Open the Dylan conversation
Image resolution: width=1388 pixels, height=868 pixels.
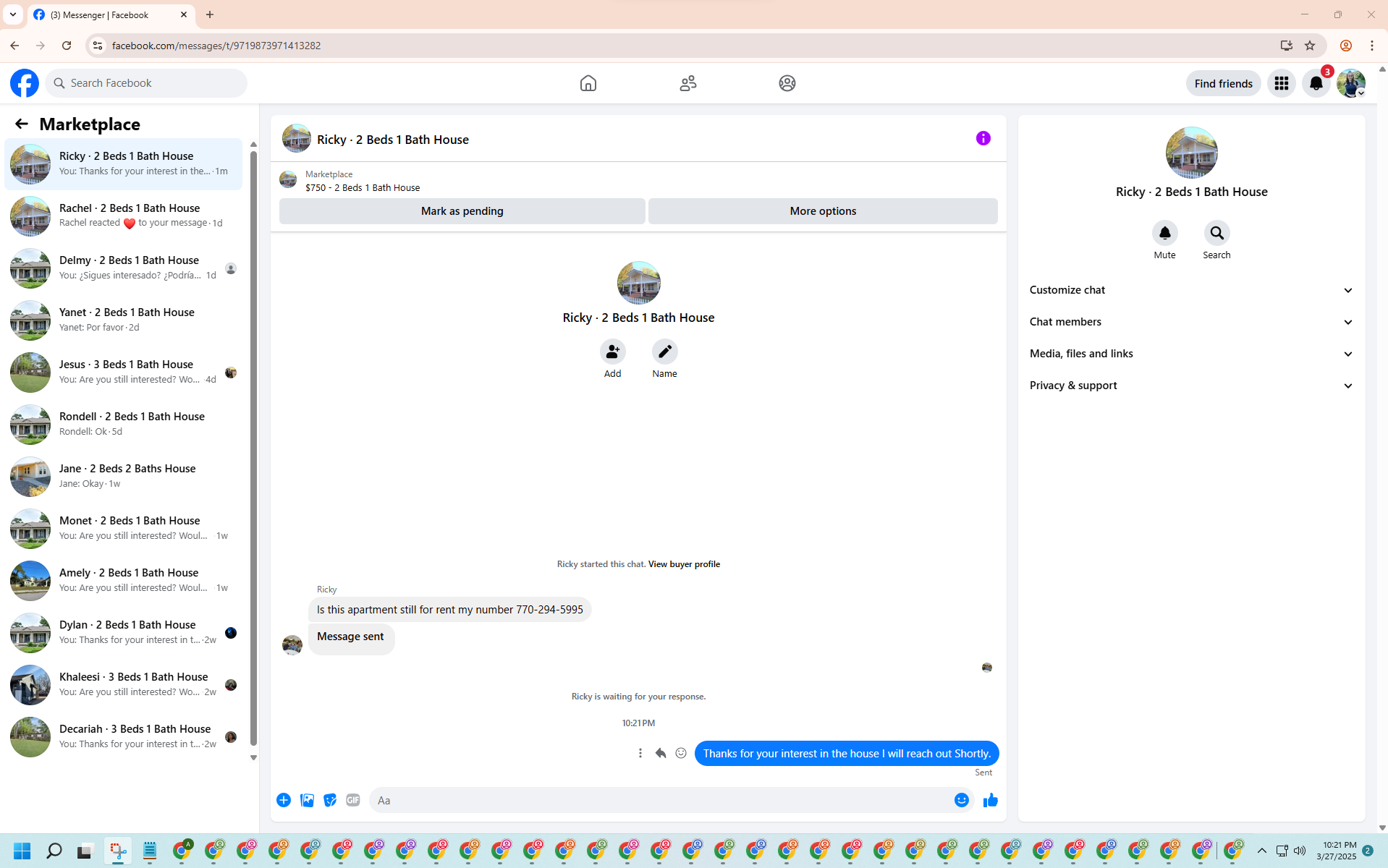(x=124, y=633)
